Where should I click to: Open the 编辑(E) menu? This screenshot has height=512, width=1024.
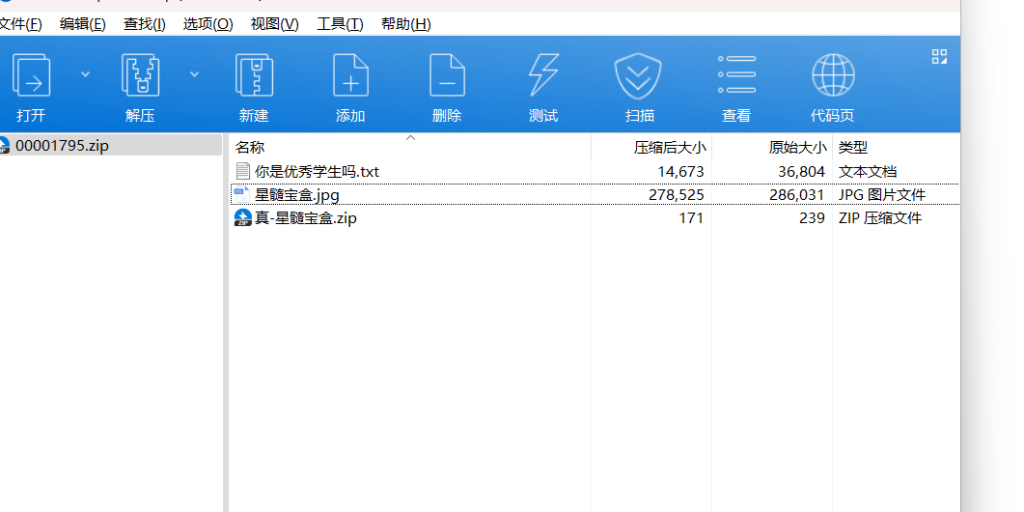point(82,24)
